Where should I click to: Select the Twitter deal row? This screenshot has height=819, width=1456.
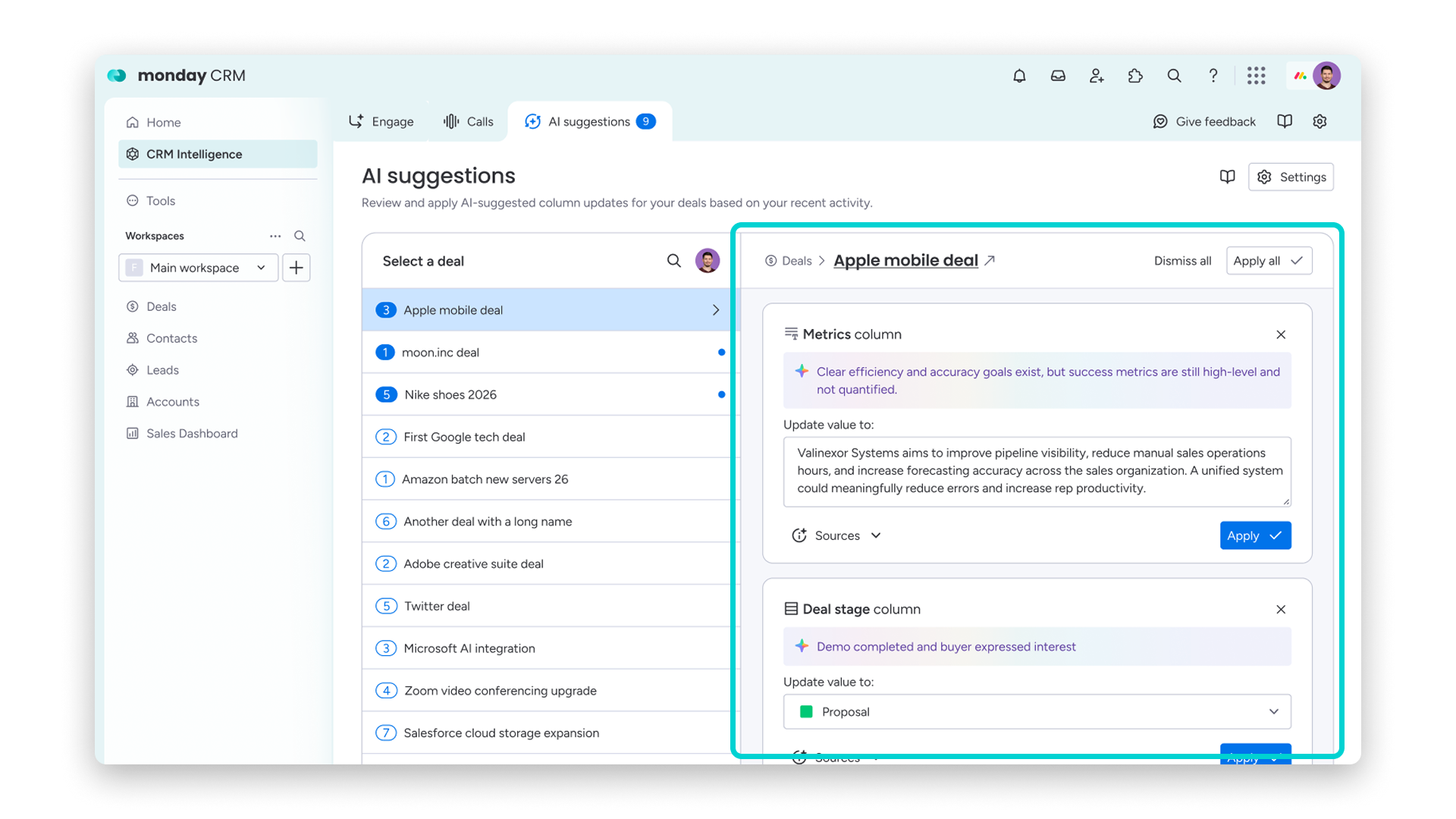546,607
